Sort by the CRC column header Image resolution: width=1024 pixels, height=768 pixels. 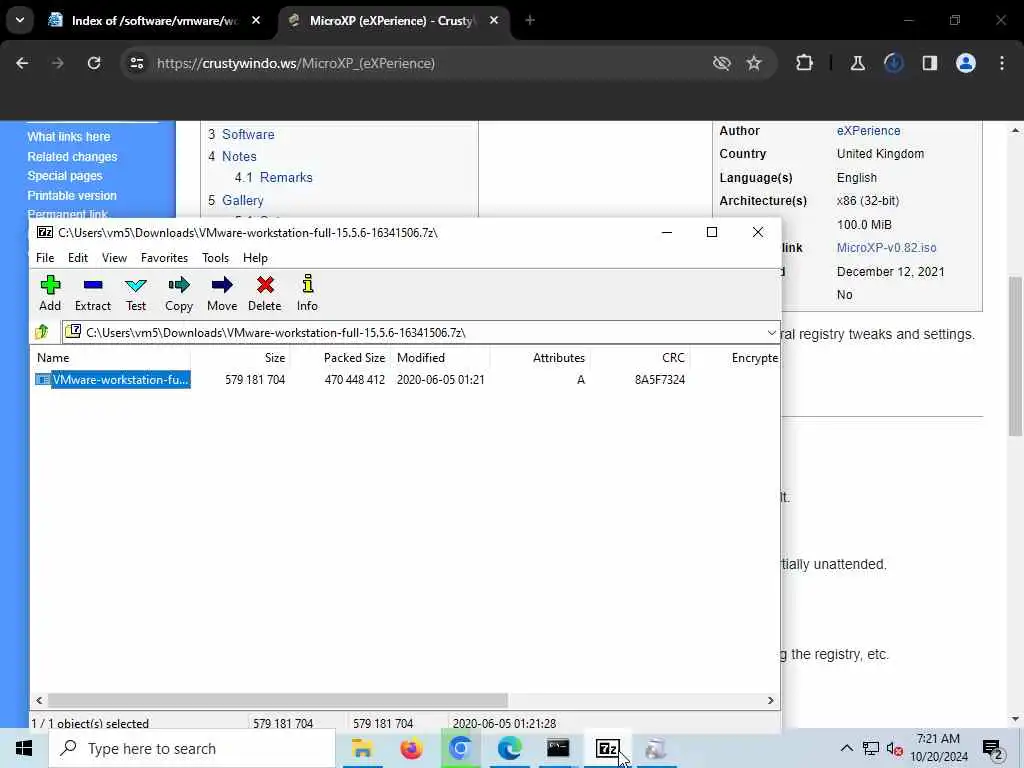[640, 358]
